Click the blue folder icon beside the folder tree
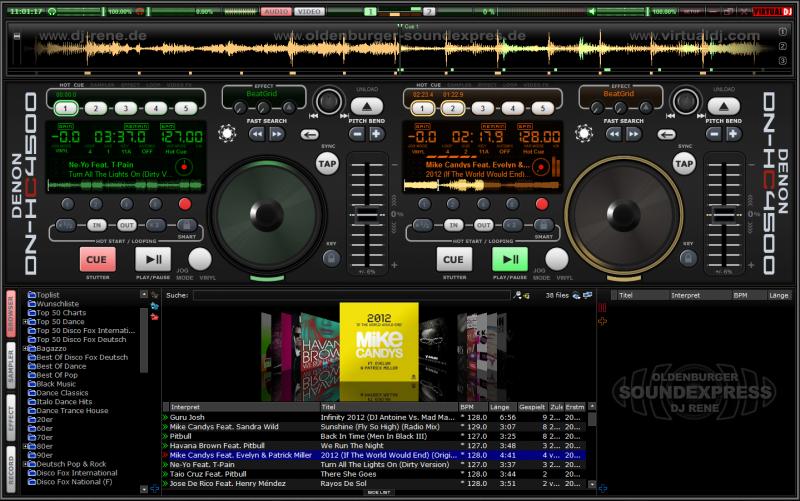The height and width of the screenshot is (501, 800). click(155, 306)
